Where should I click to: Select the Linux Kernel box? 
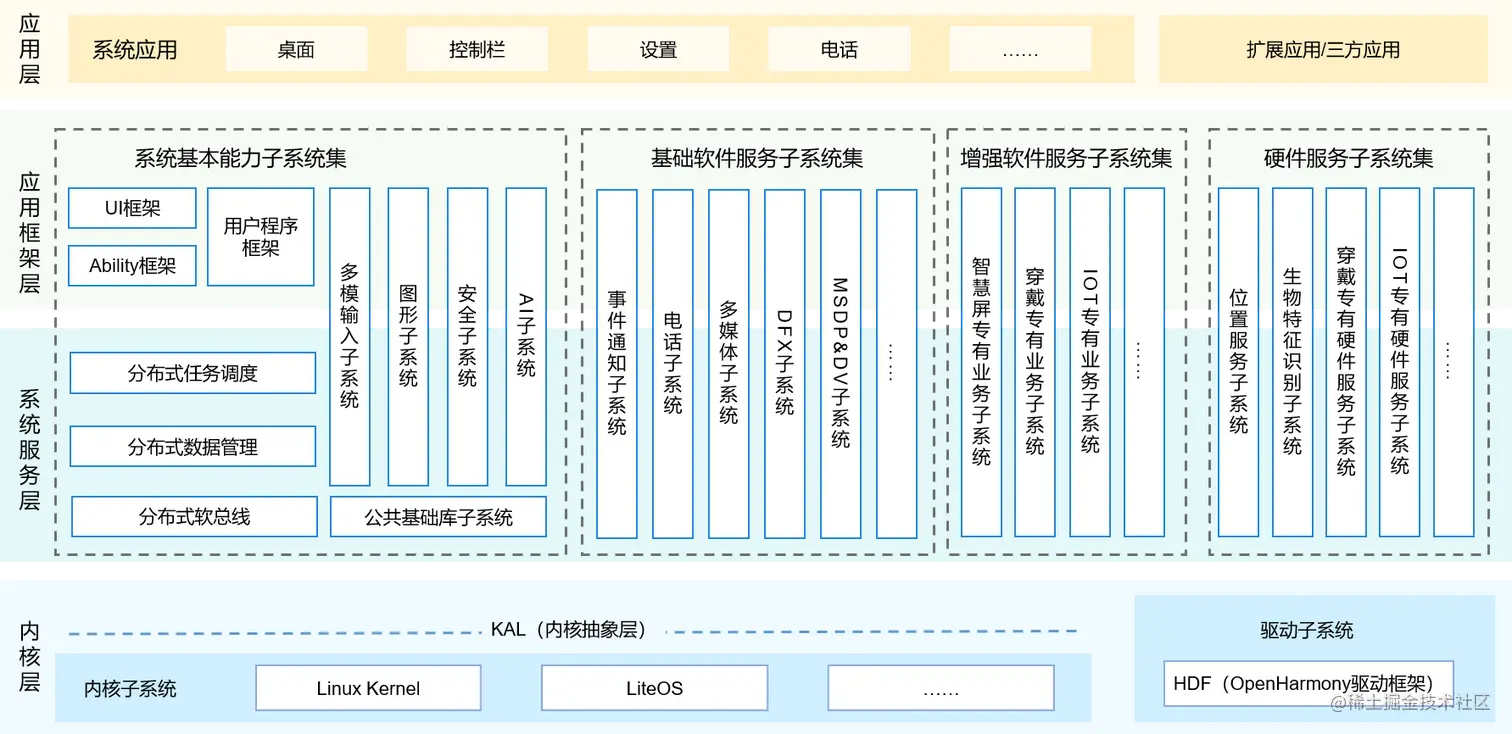pos(368,688)
